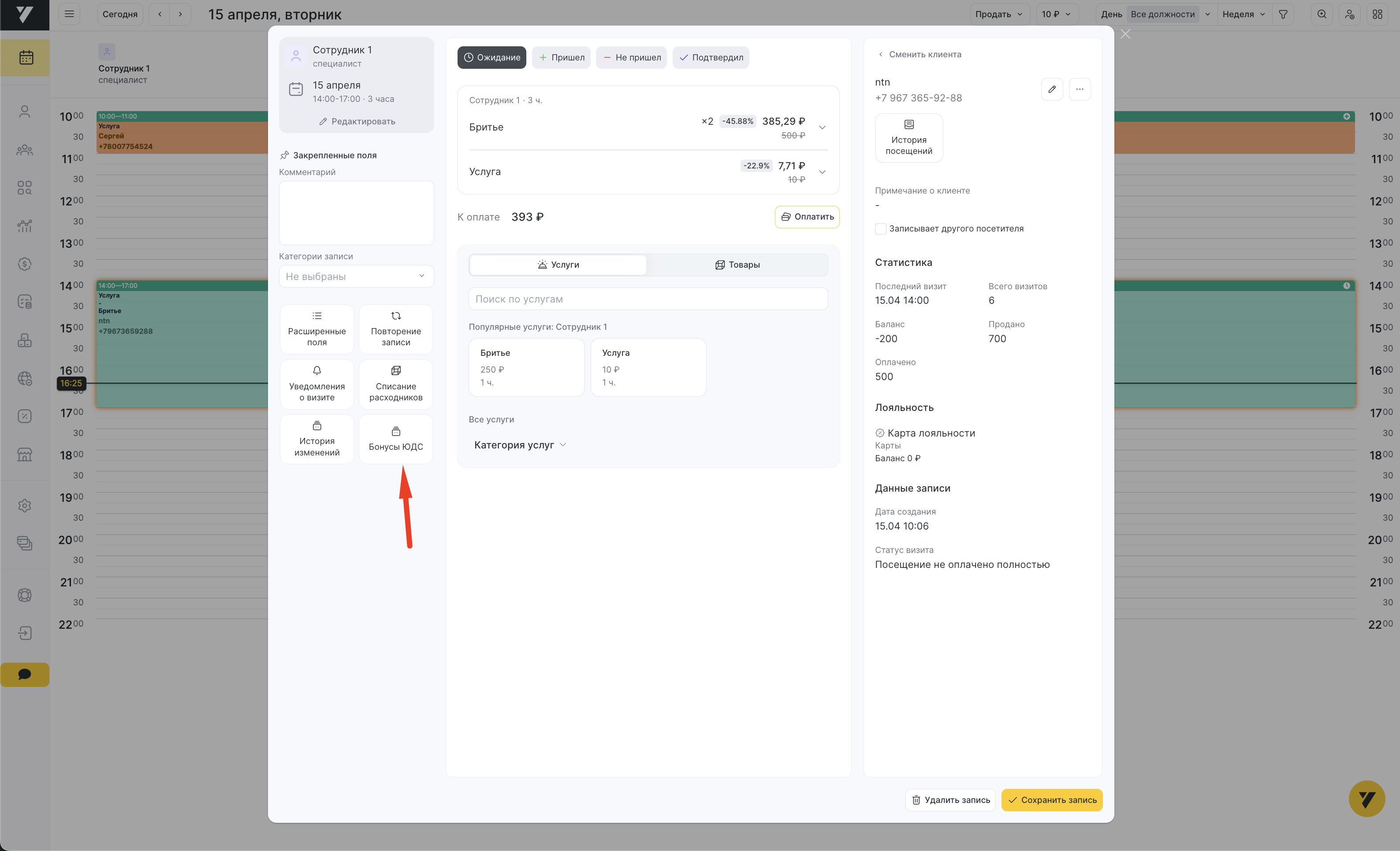Check Записывает другого посетителя checkbox
Viewport: 1400px width, 851px height.
pos(881,228)
